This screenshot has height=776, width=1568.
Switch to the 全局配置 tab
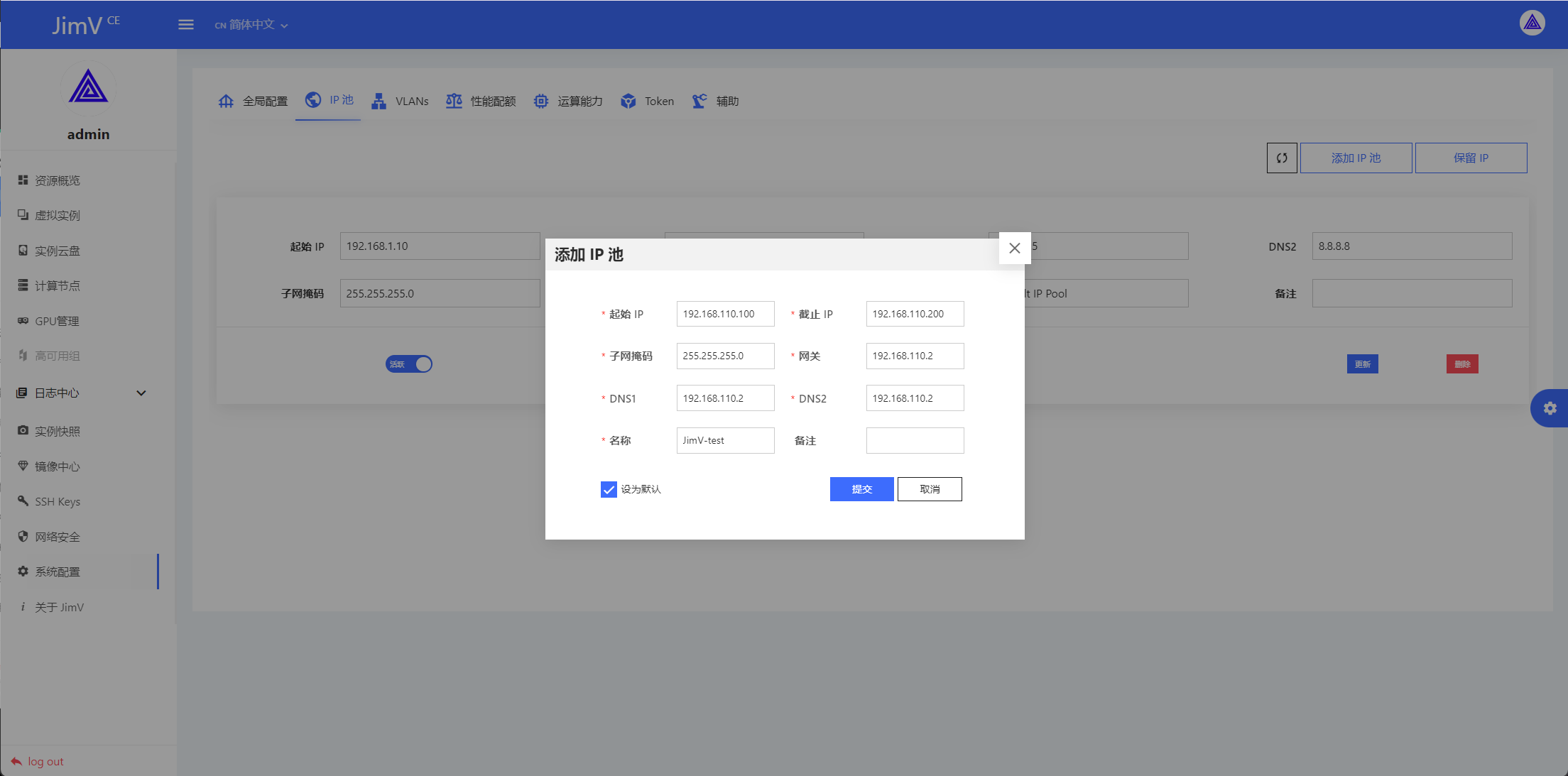[253, 101]
